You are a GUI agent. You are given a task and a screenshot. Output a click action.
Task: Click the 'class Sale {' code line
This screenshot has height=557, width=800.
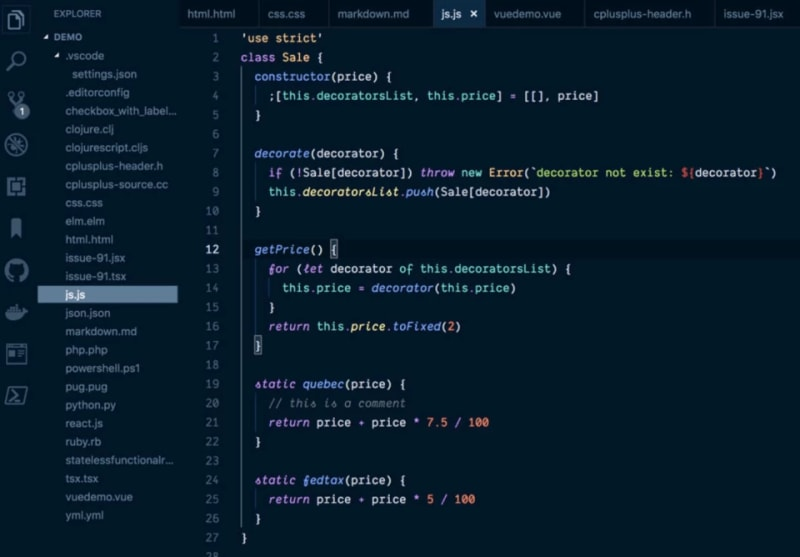(x=281, y=57)
